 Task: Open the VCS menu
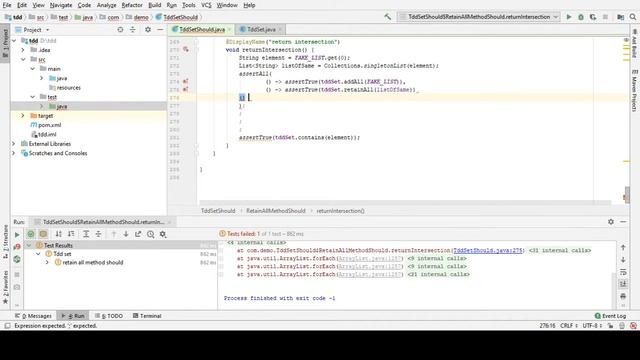point(206,5)
